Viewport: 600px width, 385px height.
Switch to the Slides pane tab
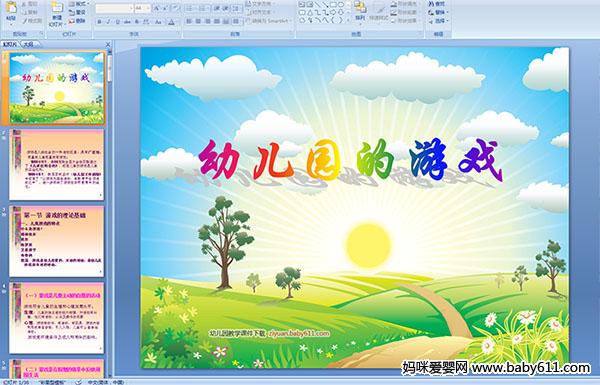(10, 44)
